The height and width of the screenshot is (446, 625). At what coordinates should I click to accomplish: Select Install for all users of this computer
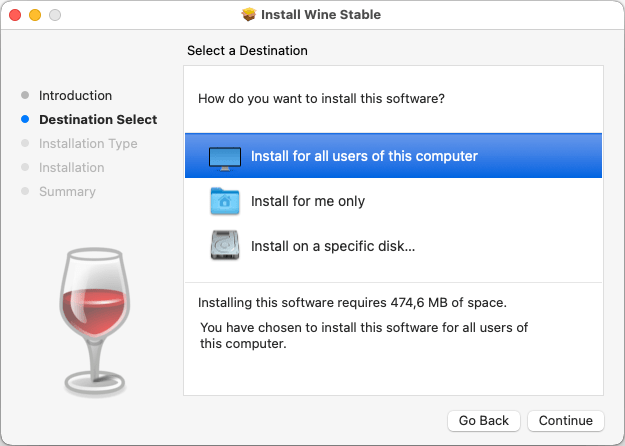point(393,156)
